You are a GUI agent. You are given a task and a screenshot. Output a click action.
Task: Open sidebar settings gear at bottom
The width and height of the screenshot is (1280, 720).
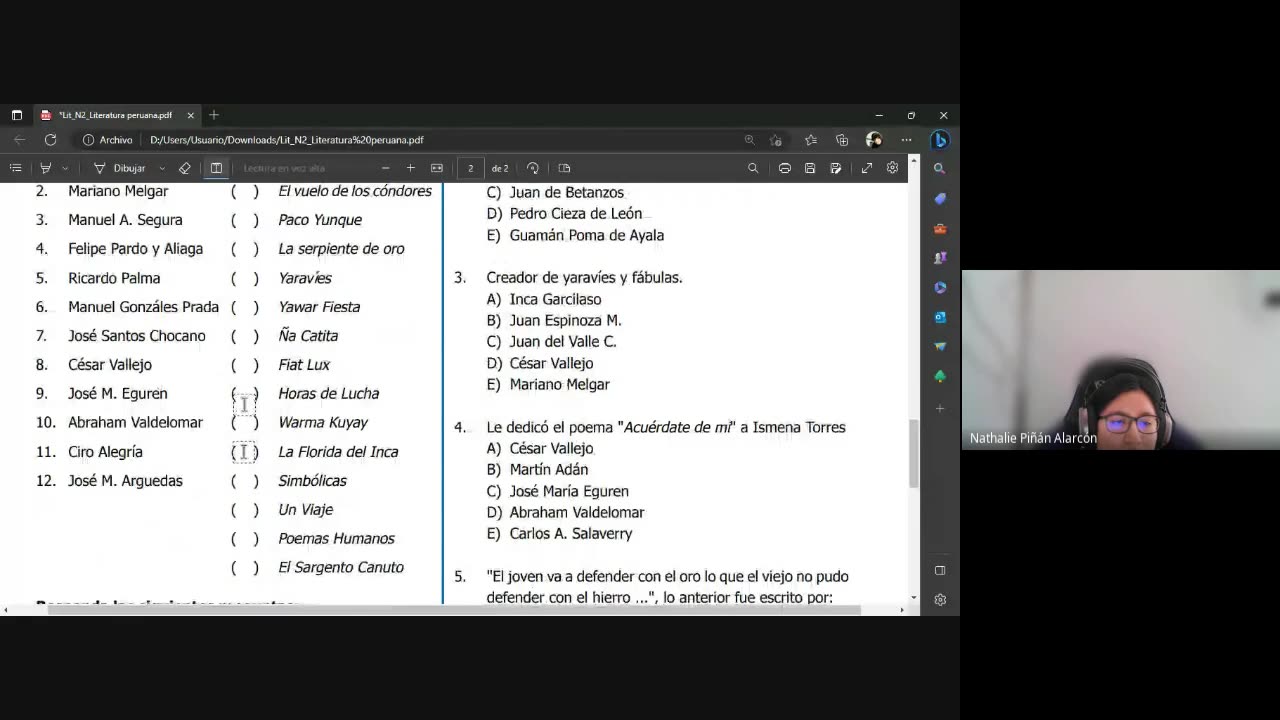click(x=940, y=600)
